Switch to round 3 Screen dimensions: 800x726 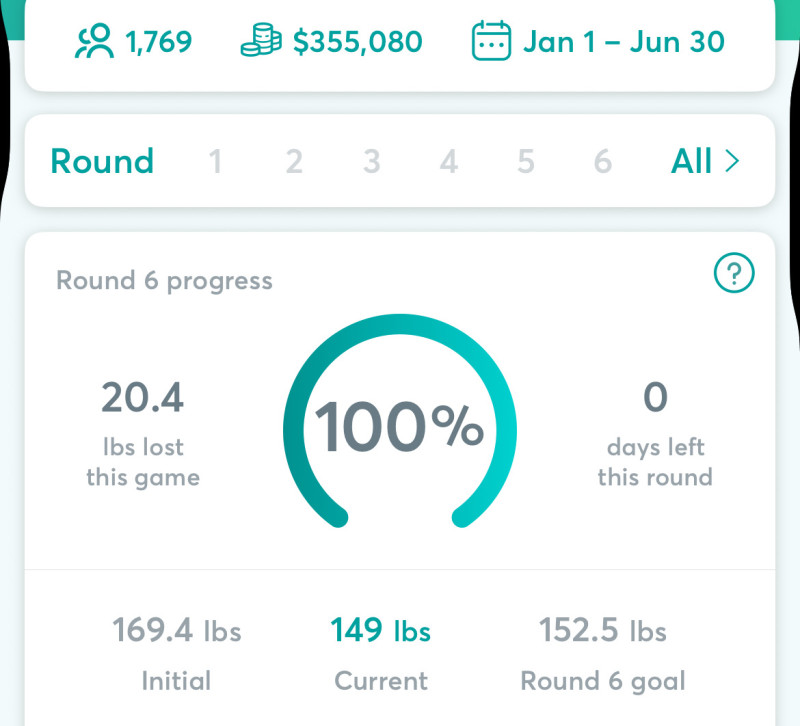[x=371, y=162]
